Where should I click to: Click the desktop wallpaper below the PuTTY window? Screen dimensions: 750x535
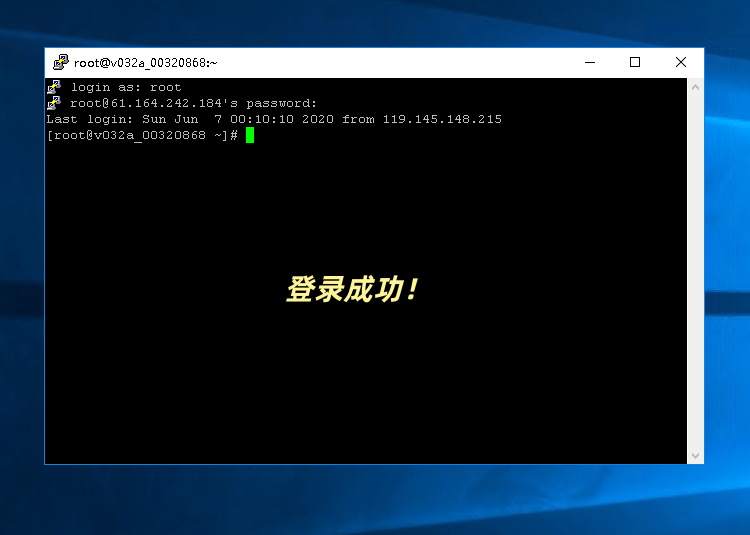(x=375, y=500)
